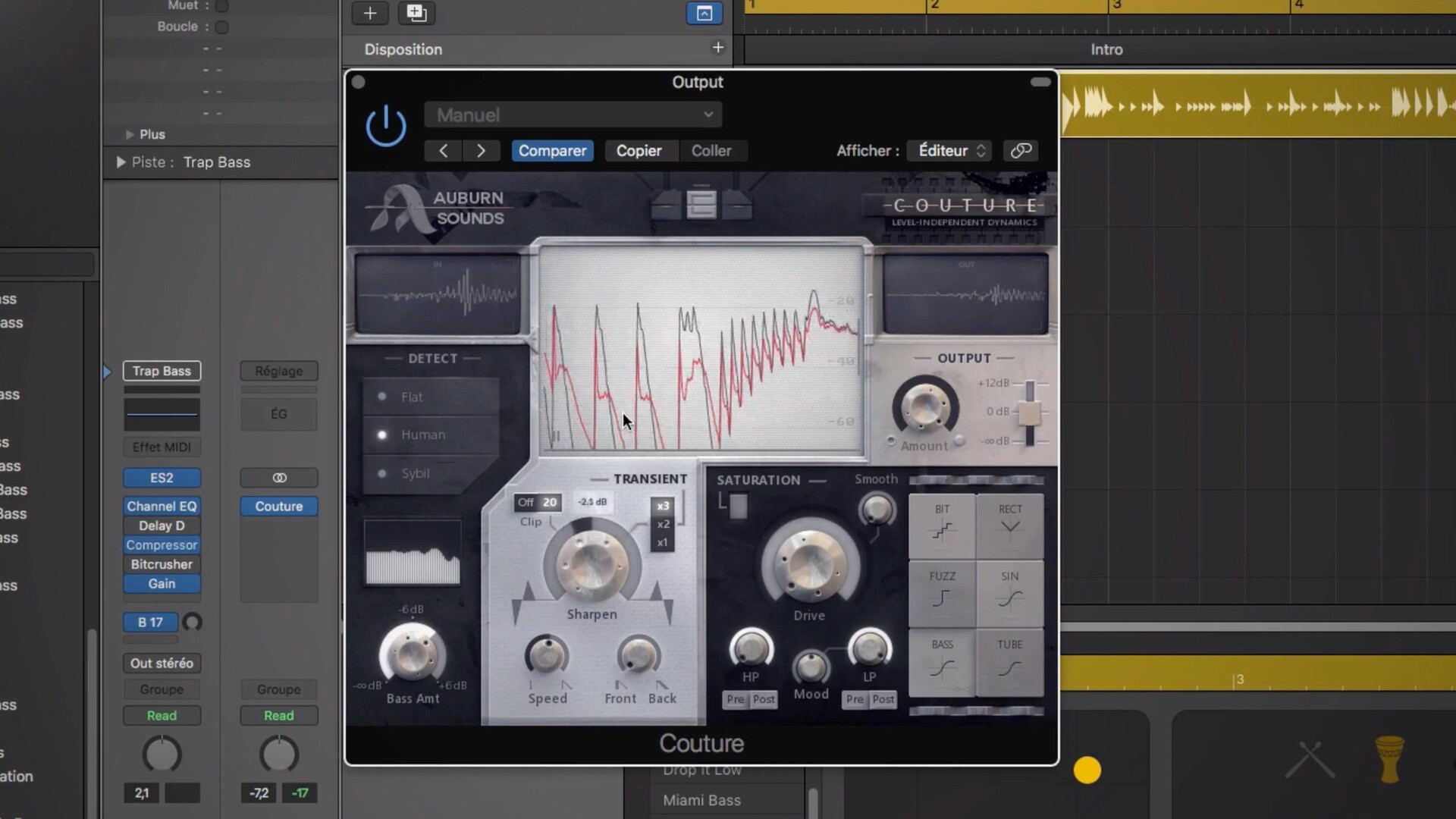Open the Delay D plugin slot
Viewport: 1456px width, 819px height.
tap(162, 526)
